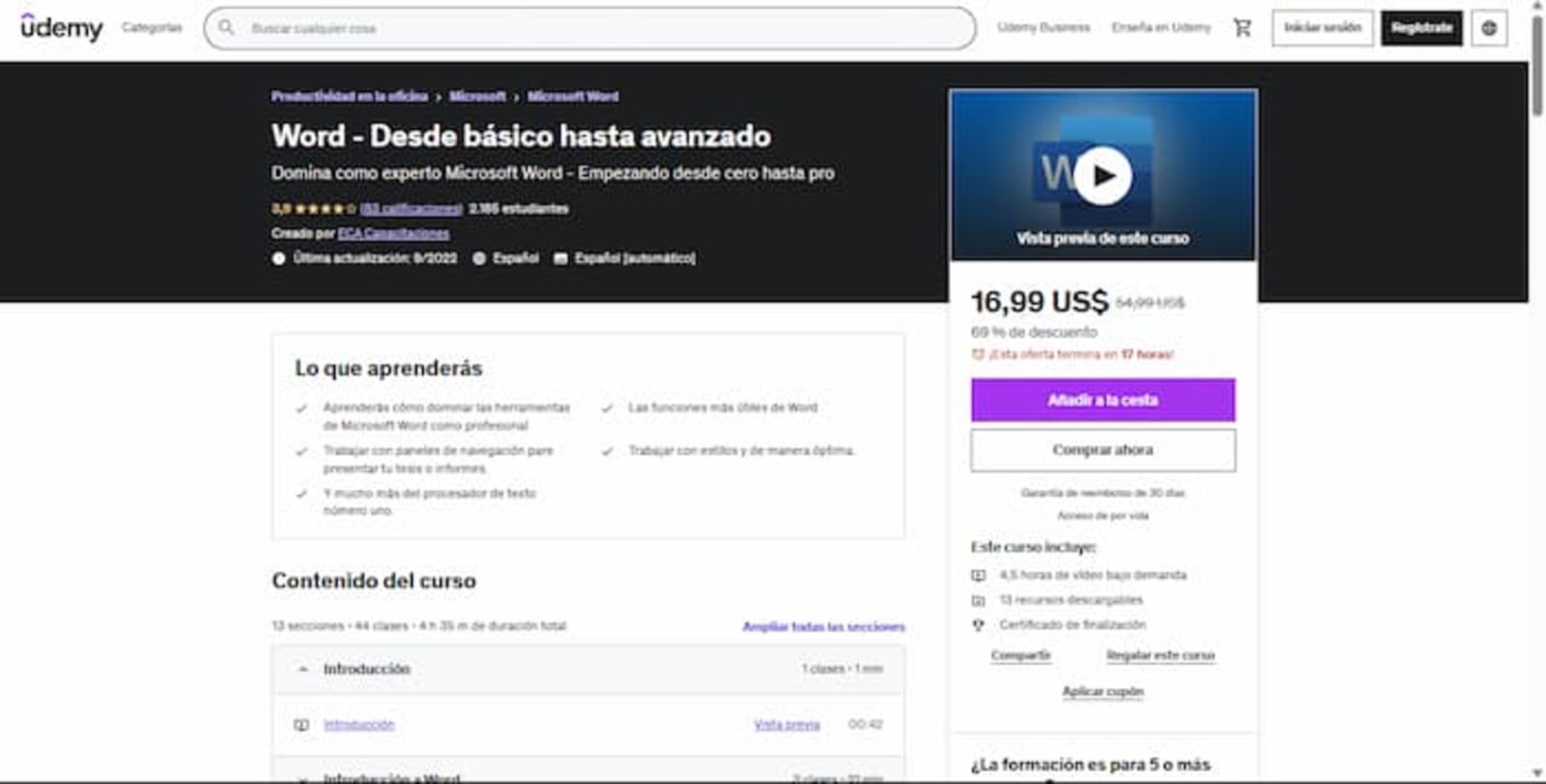Open the '83 calificaciones' ratings link

point(410,208)
